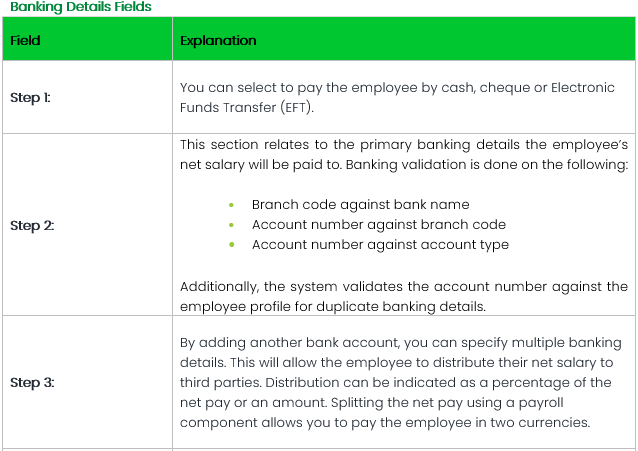Click bullet text Account number against account type
Screen dimensions: 638x451
point(380,244)
